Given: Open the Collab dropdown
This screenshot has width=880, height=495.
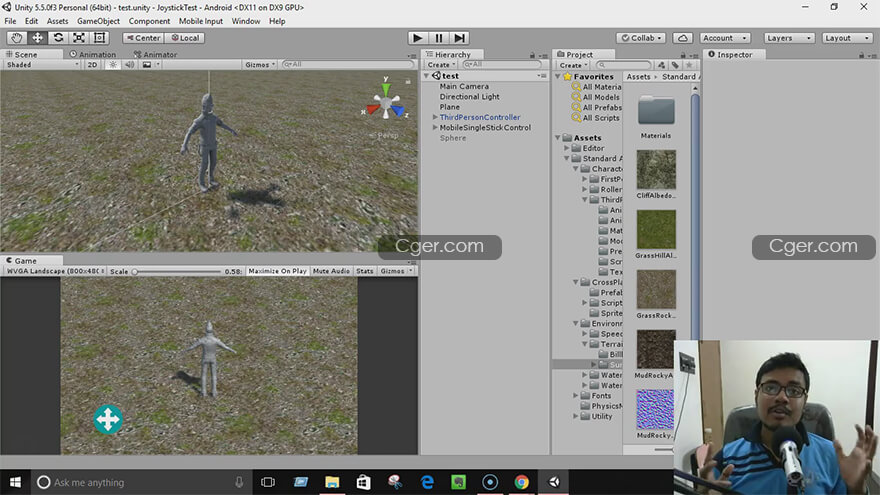Looking at the screenshot, I should [641, 38].
